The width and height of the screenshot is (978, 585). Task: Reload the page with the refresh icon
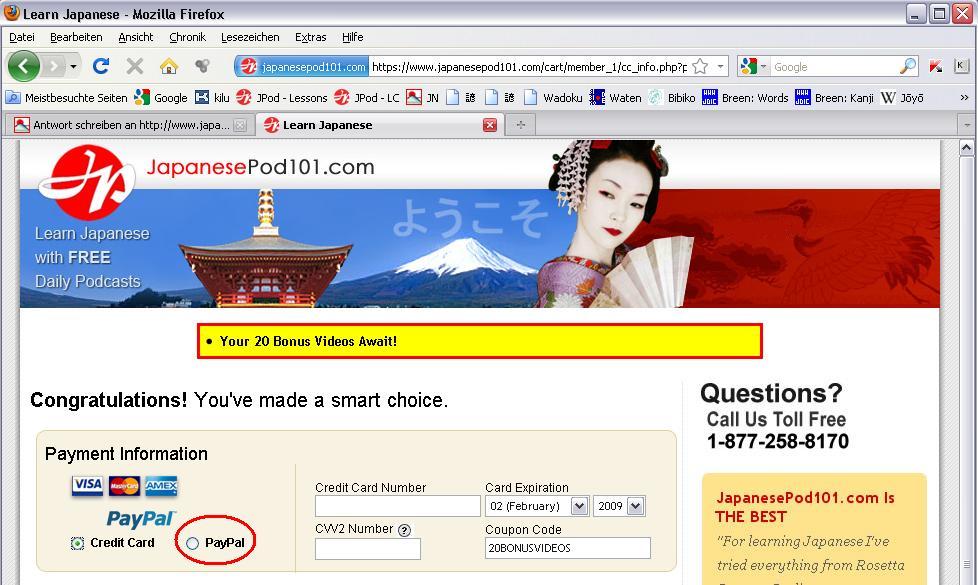tap(101, 67)
